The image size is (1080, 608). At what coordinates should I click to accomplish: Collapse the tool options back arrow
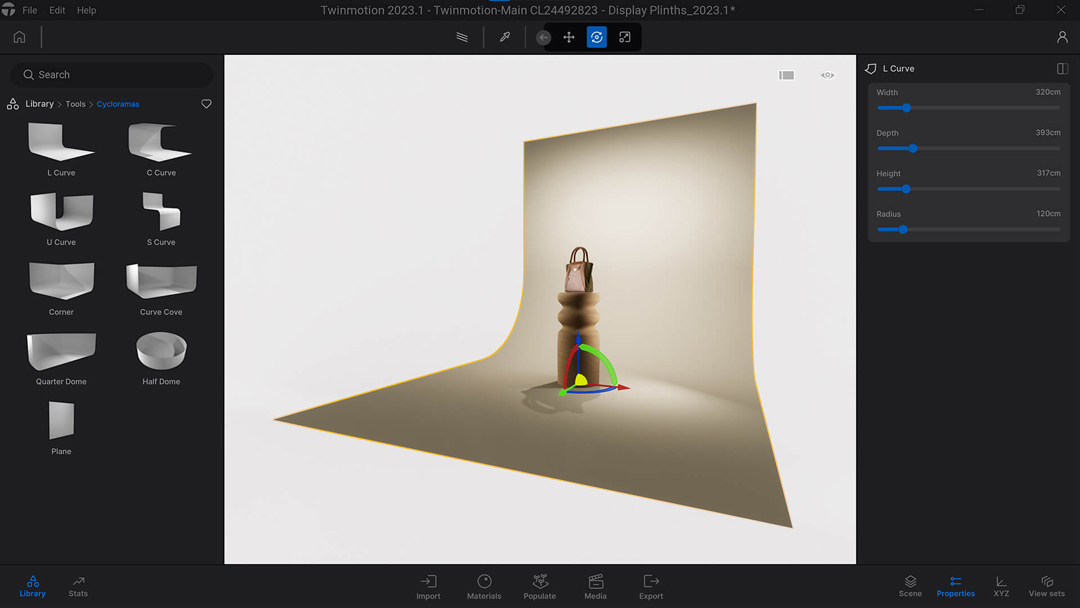click(x=543, y=37)
